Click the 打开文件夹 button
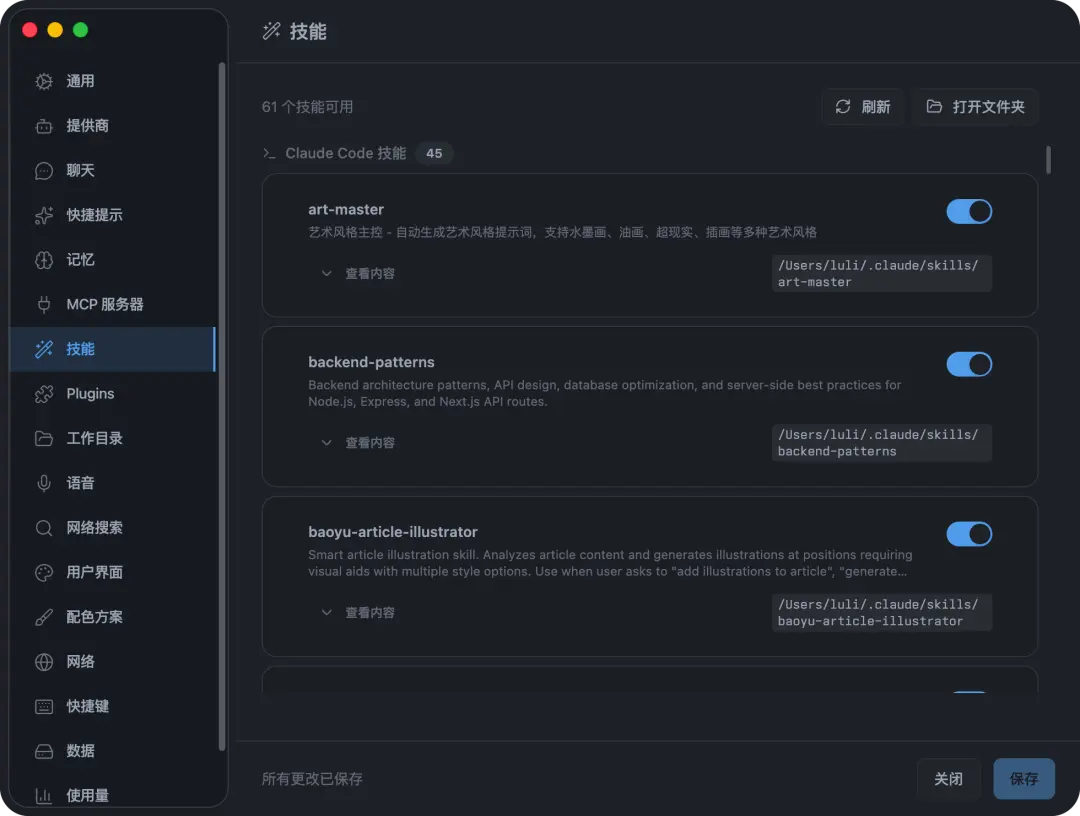 (x=975, y=107)
